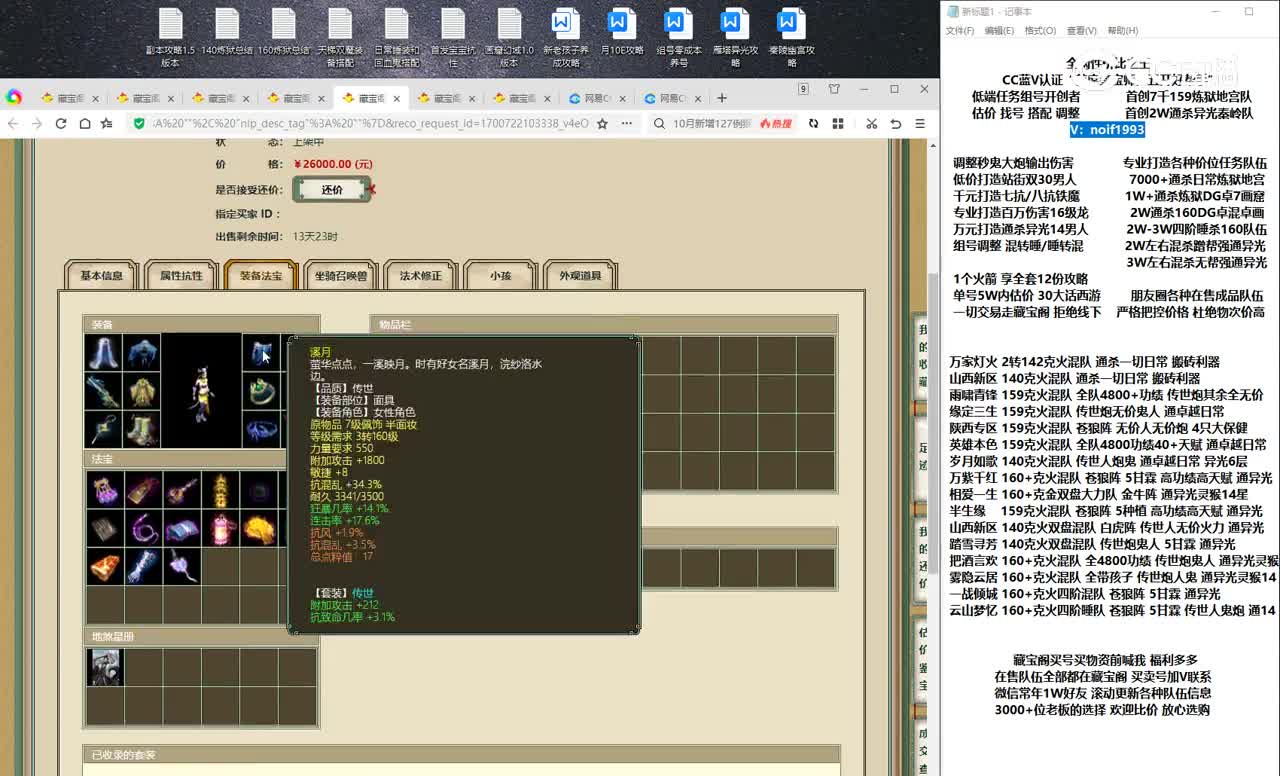Screen dimensions: 1280x776
Task: Go to the browser home page icon
Action: click(84, 123)
